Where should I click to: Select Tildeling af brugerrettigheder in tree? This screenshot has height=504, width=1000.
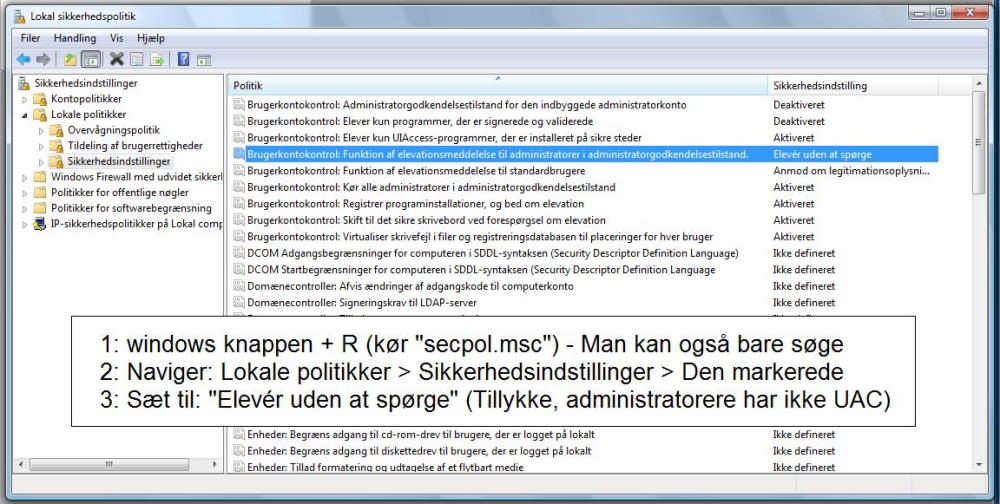(x=135, y=145)
